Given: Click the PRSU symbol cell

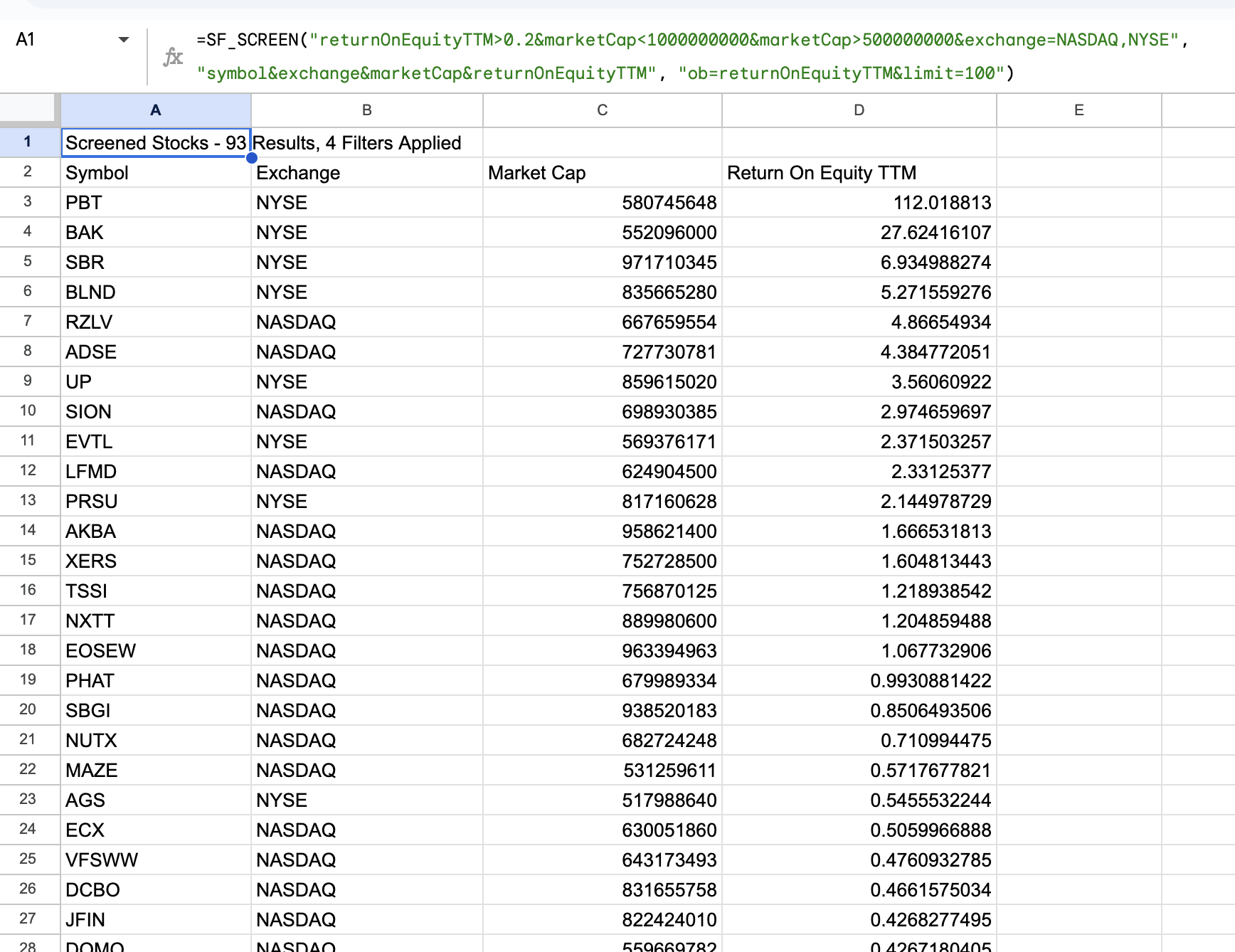Looking at the screenshot, I should point(156,502).
